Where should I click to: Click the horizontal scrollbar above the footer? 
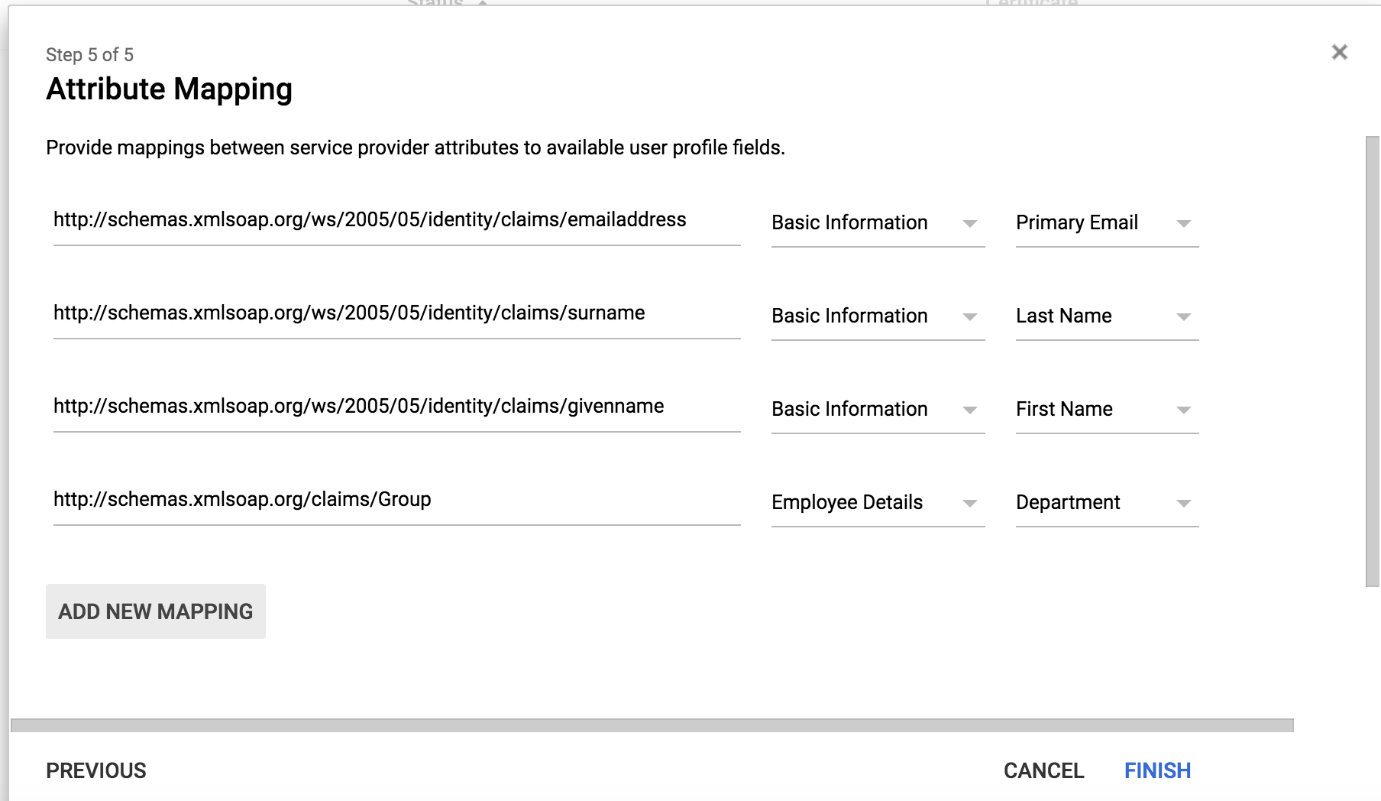point(652,724)
